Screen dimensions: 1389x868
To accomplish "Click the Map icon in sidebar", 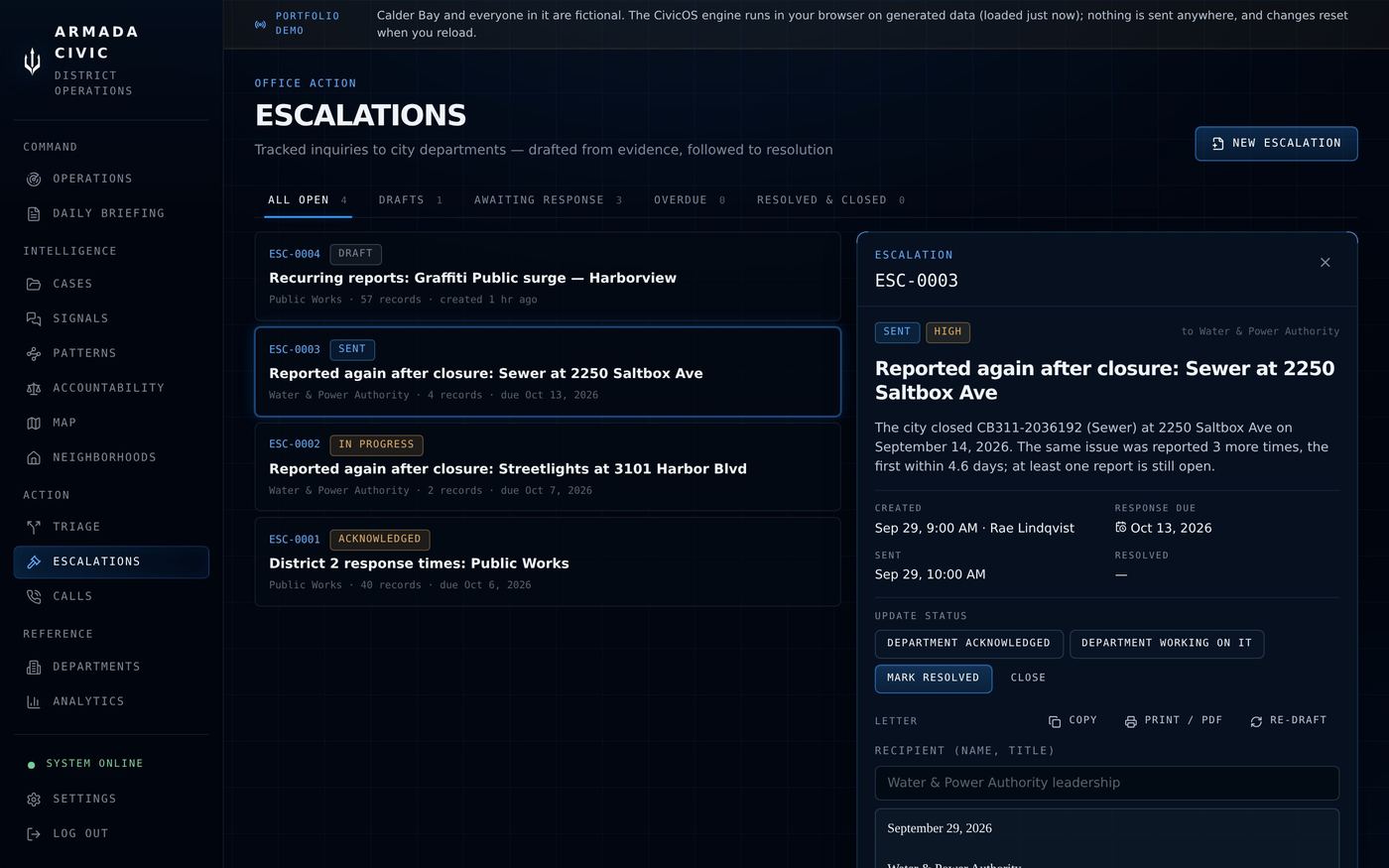I will (34, 424).
